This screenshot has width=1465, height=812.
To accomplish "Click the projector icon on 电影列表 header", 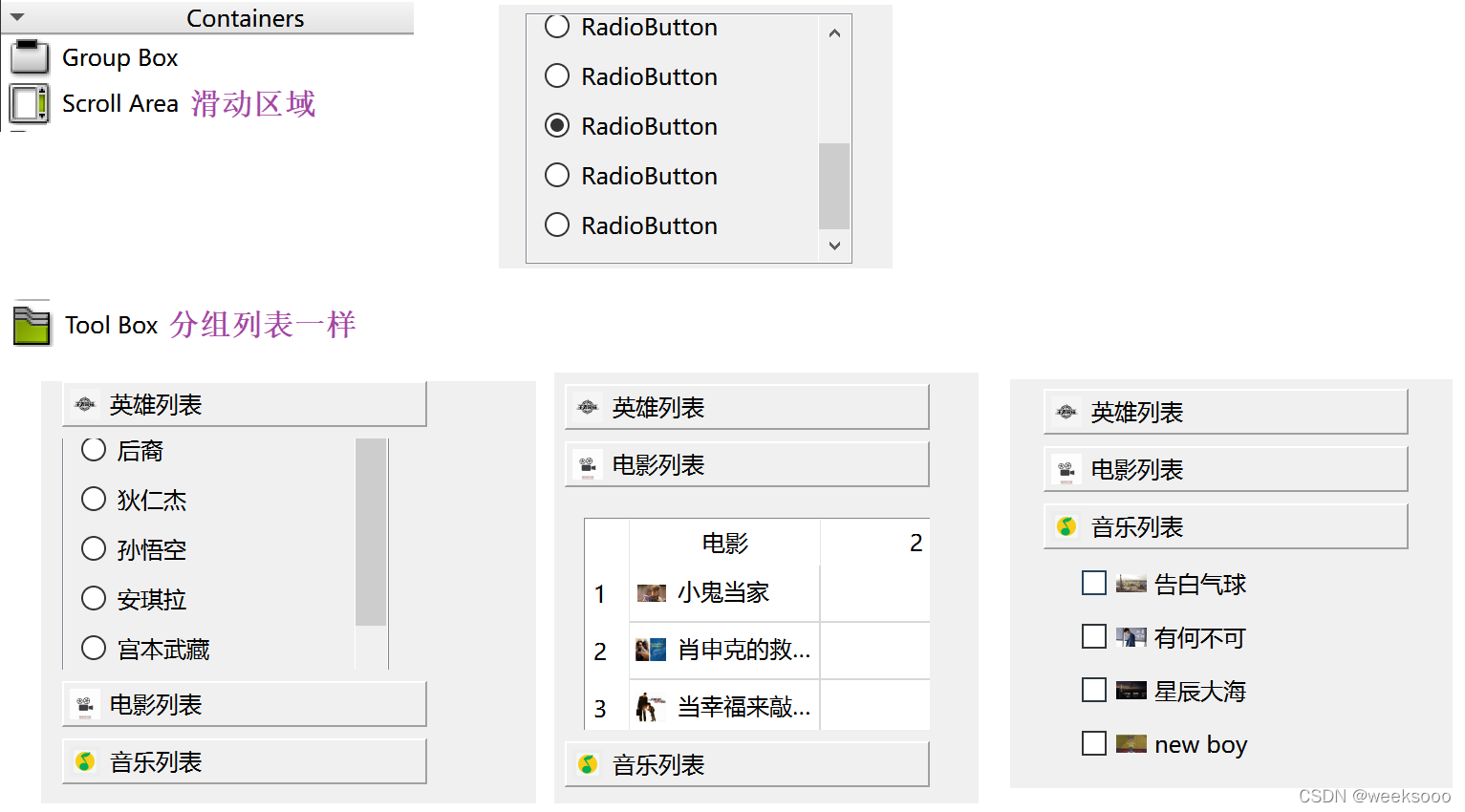I will point(84,704).
